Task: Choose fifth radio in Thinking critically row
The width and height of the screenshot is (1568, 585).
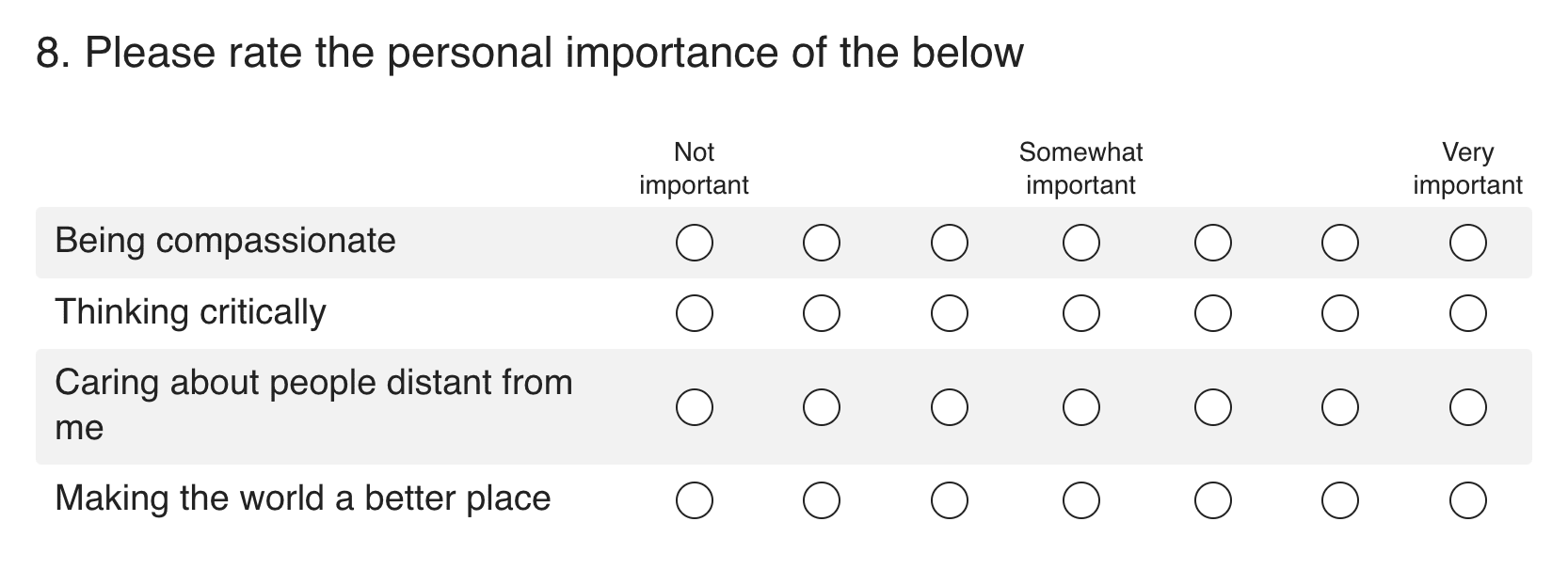Action: point(1213,314)
